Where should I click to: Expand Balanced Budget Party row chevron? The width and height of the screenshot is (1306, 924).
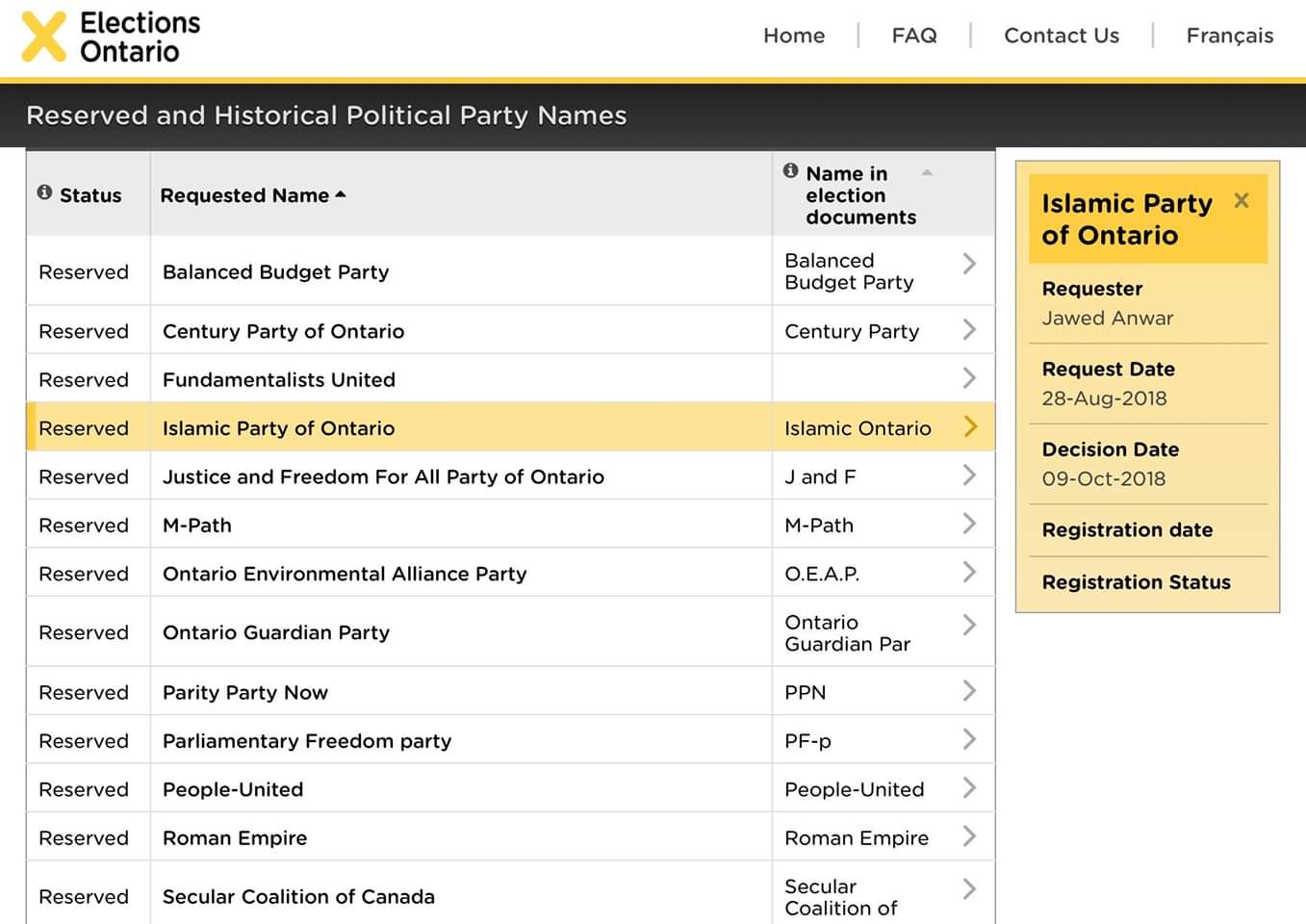click(969, 264)
